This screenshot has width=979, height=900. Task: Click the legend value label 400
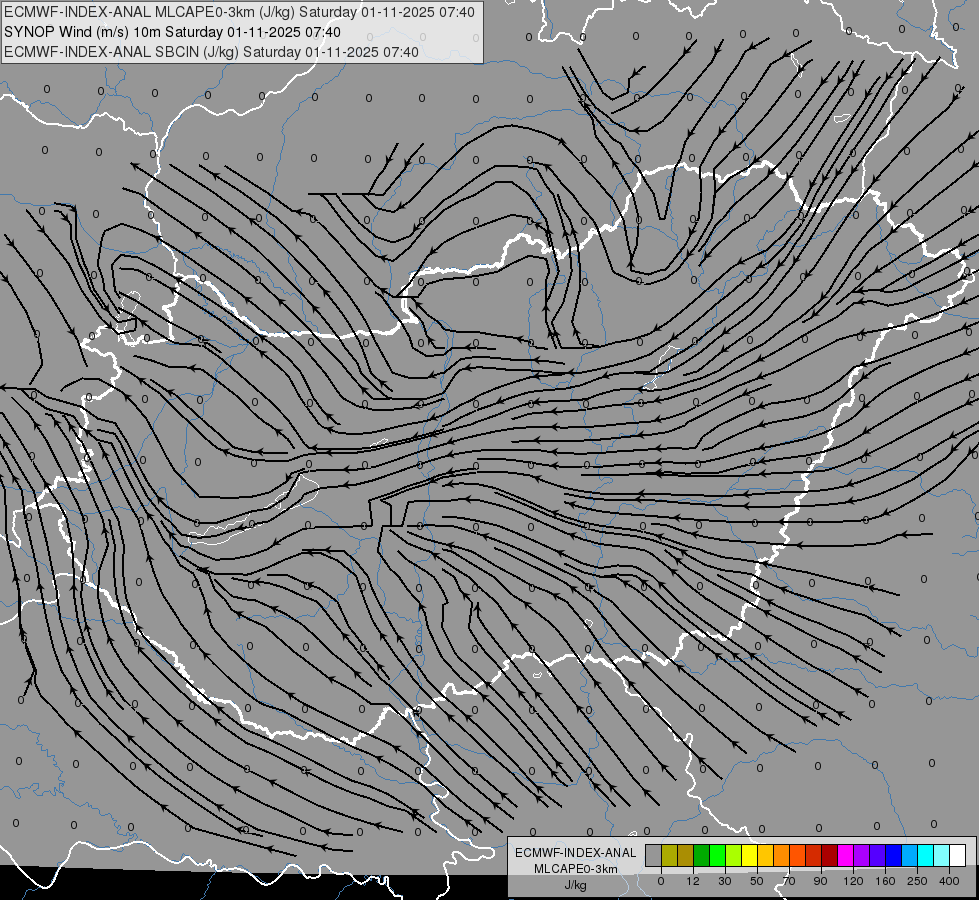[x=949, y=881]
